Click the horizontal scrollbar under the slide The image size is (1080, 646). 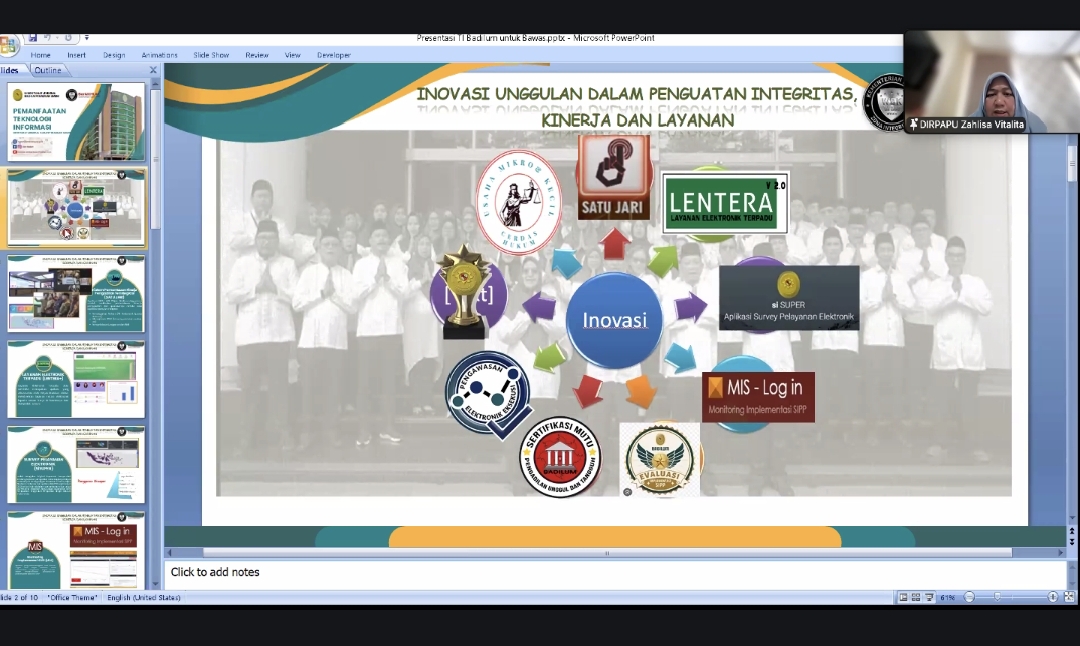point(607,553)
